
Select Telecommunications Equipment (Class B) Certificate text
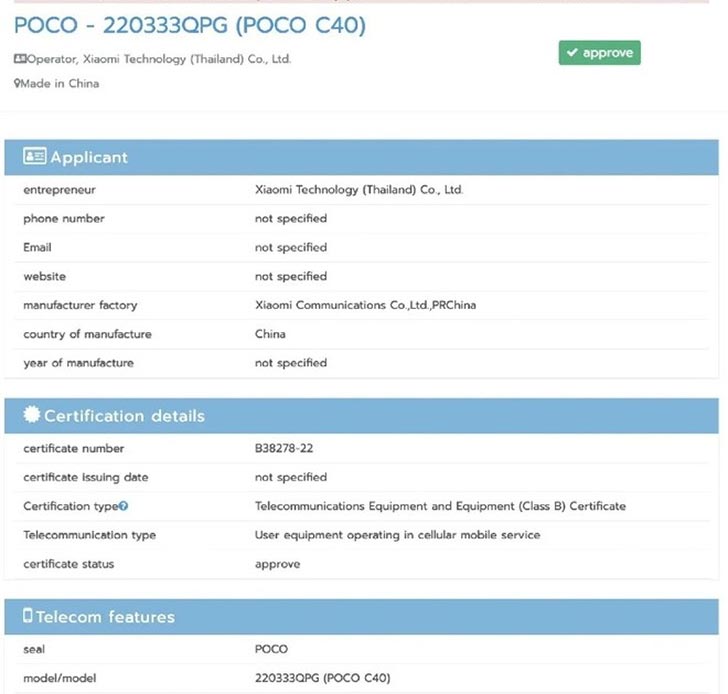point(440,506)
